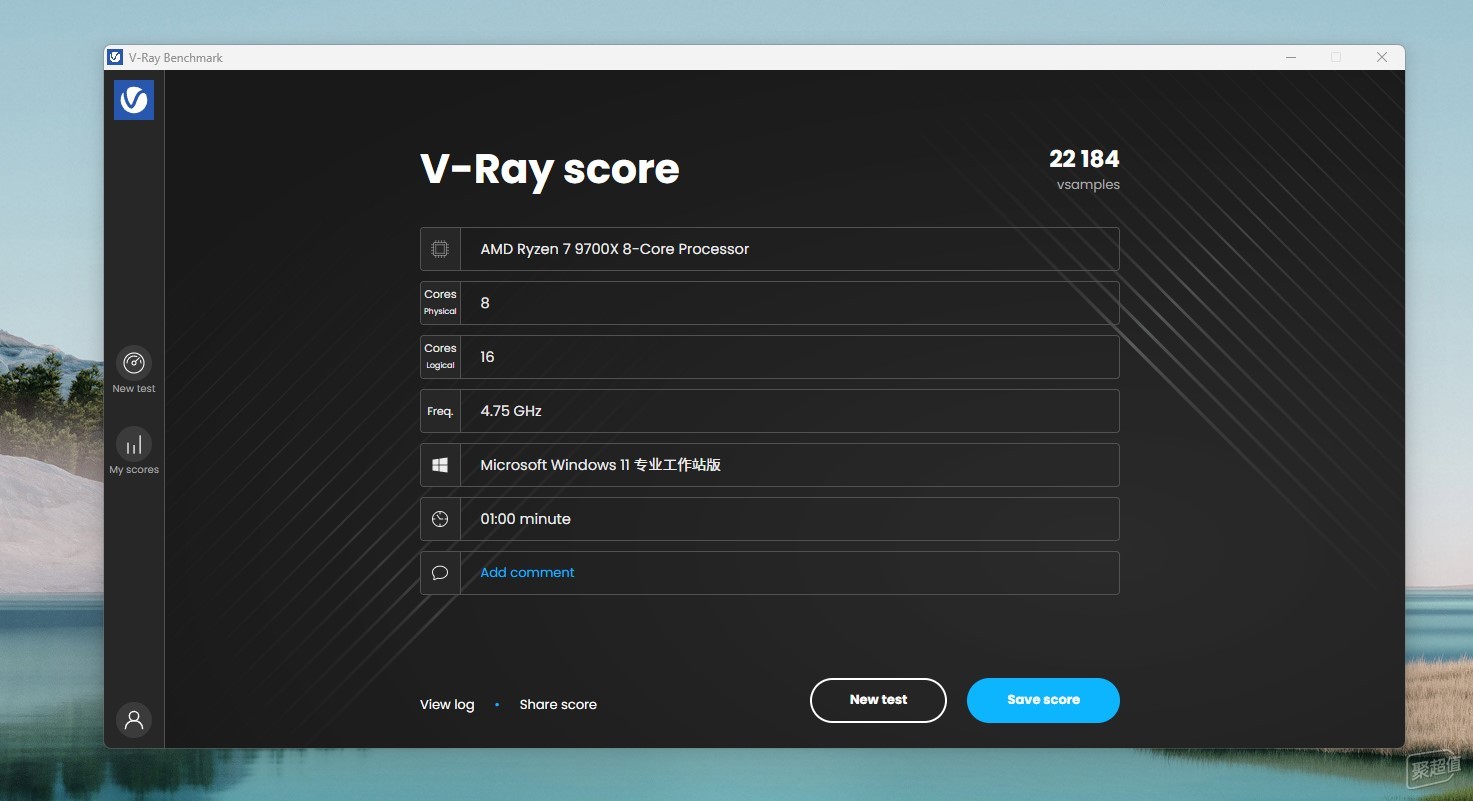
Task: Click the 22 184 score value
Action: pos(1084,158)
